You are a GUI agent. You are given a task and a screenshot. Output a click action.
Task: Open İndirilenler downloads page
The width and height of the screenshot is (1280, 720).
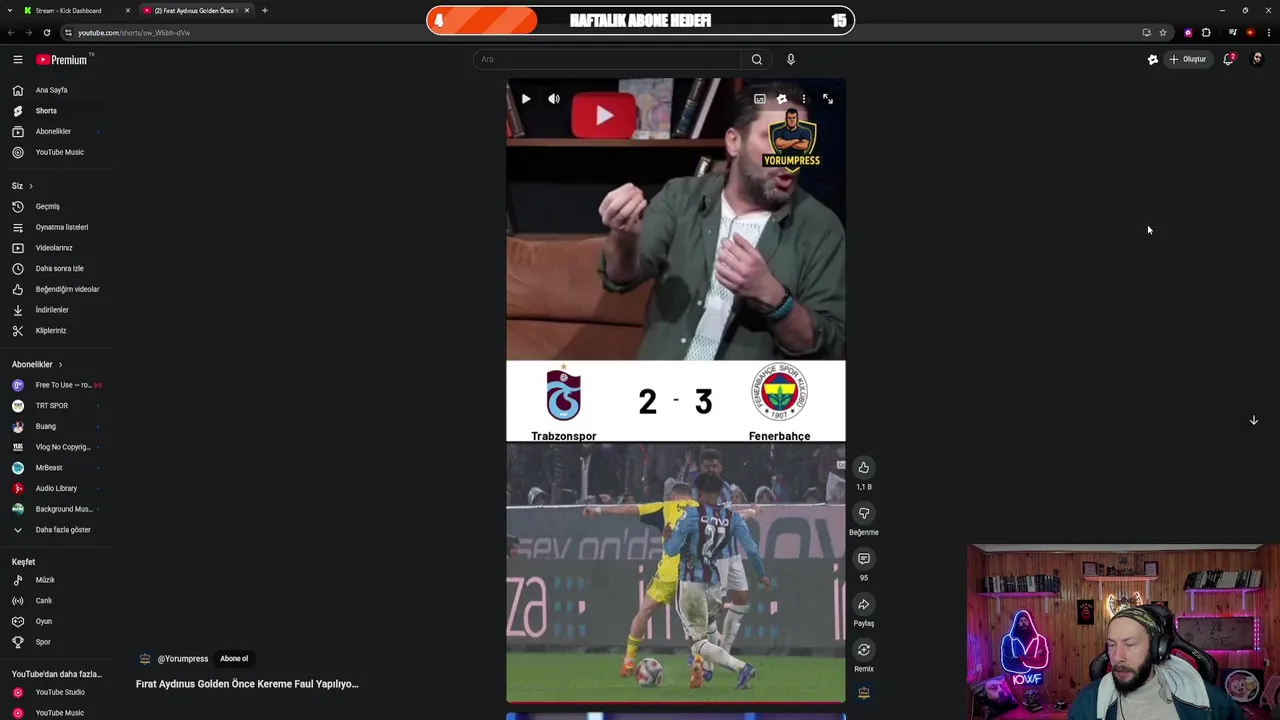[x=52, y=310]
